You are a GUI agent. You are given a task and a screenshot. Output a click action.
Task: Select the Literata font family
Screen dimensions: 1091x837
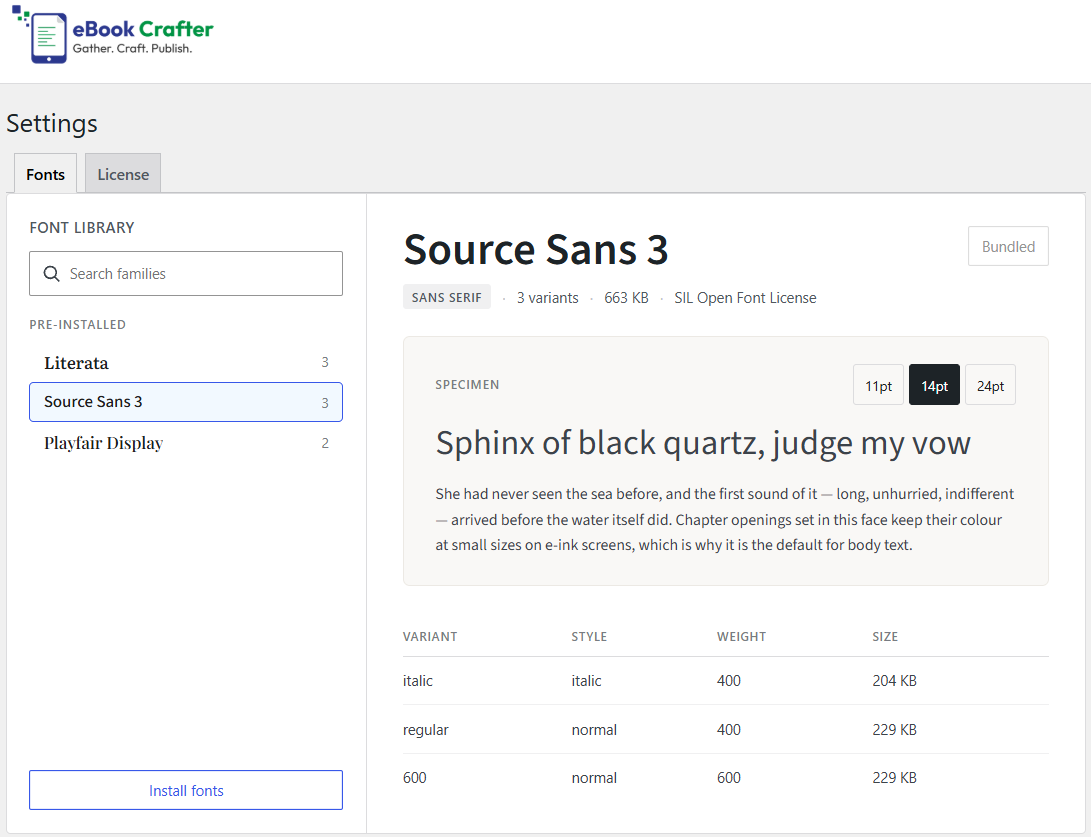(x=186, y=362)
